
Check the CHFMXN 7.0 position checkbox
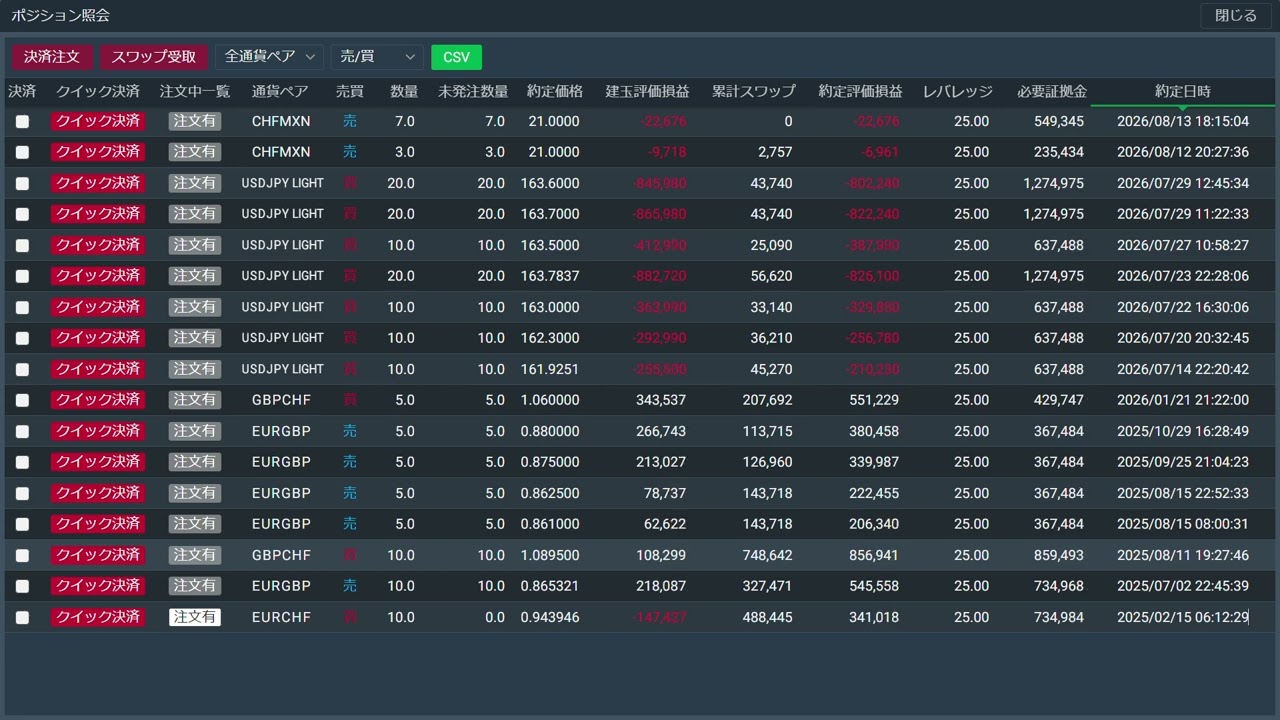pos(22,122)
